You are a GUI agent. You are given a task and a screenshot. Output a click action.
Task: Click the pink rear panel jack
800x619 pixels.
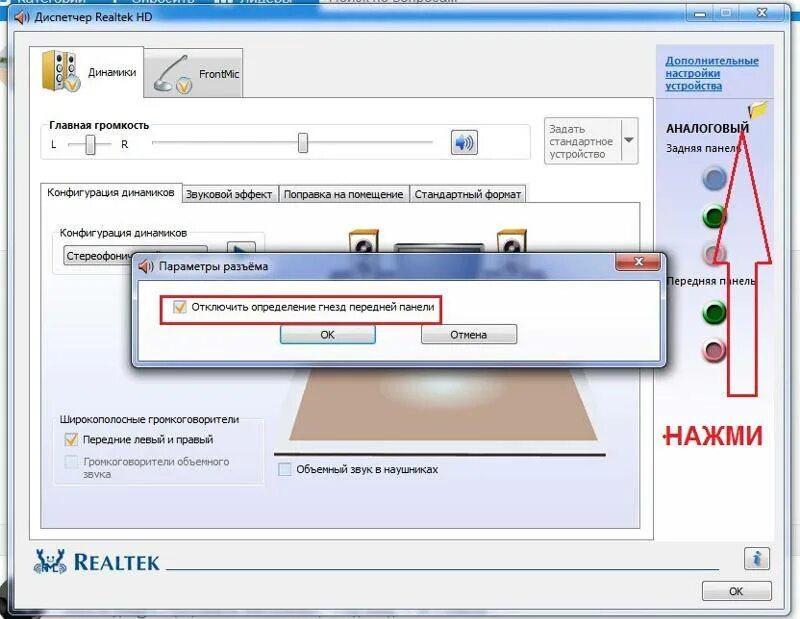(713, 253)
